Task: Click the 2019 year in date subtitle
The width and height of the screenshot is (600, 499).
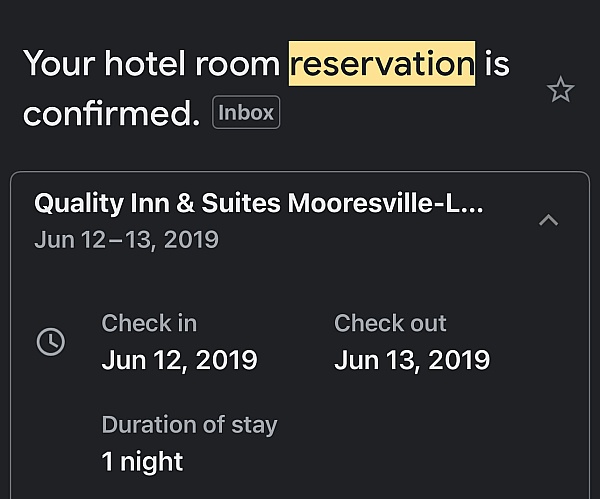Action: coord(191,240)
